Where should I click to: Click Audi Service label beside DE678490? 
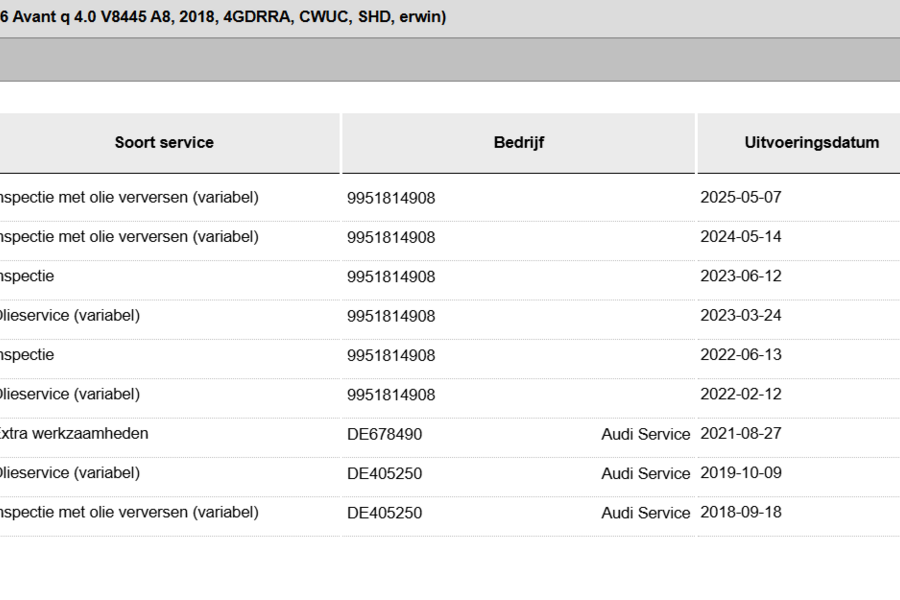[645, 434]
